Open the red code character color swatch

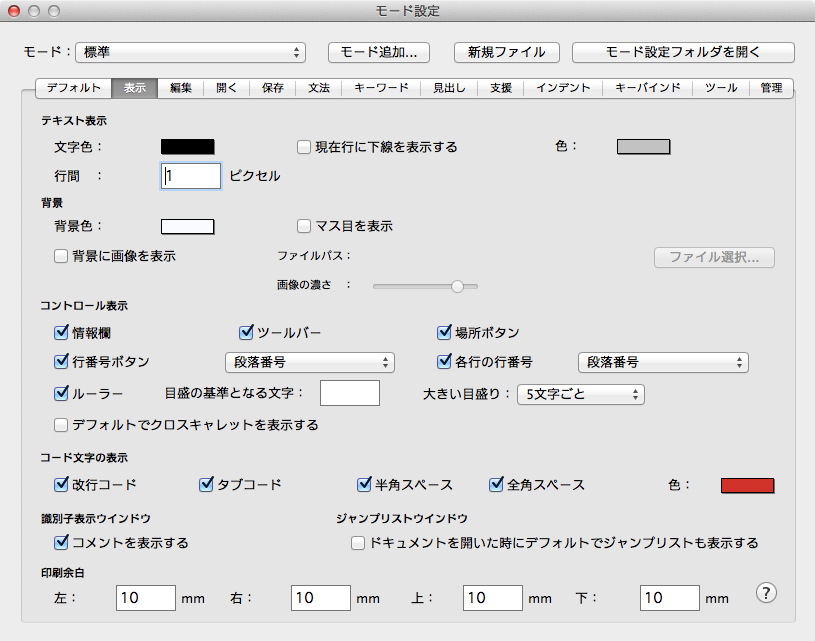click(x=747, y=485)
